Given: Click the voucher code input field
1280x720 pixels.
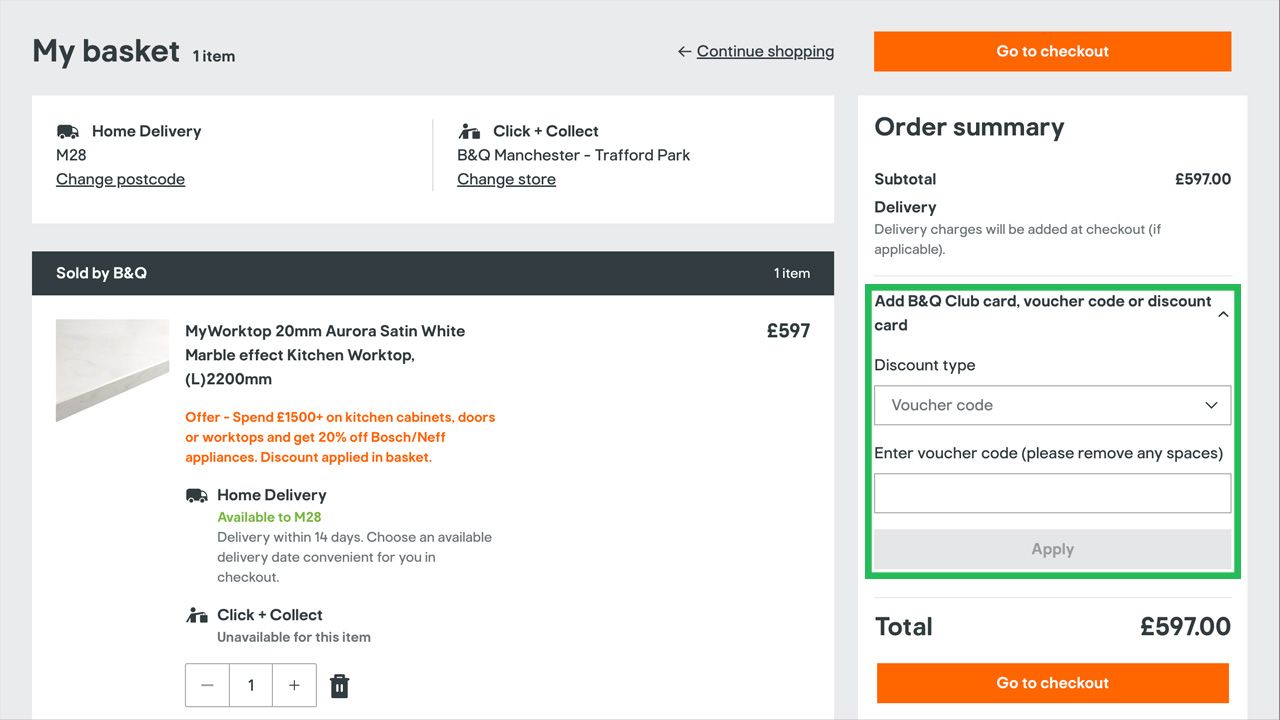Looking at the screenshot, I should 1052,493.
